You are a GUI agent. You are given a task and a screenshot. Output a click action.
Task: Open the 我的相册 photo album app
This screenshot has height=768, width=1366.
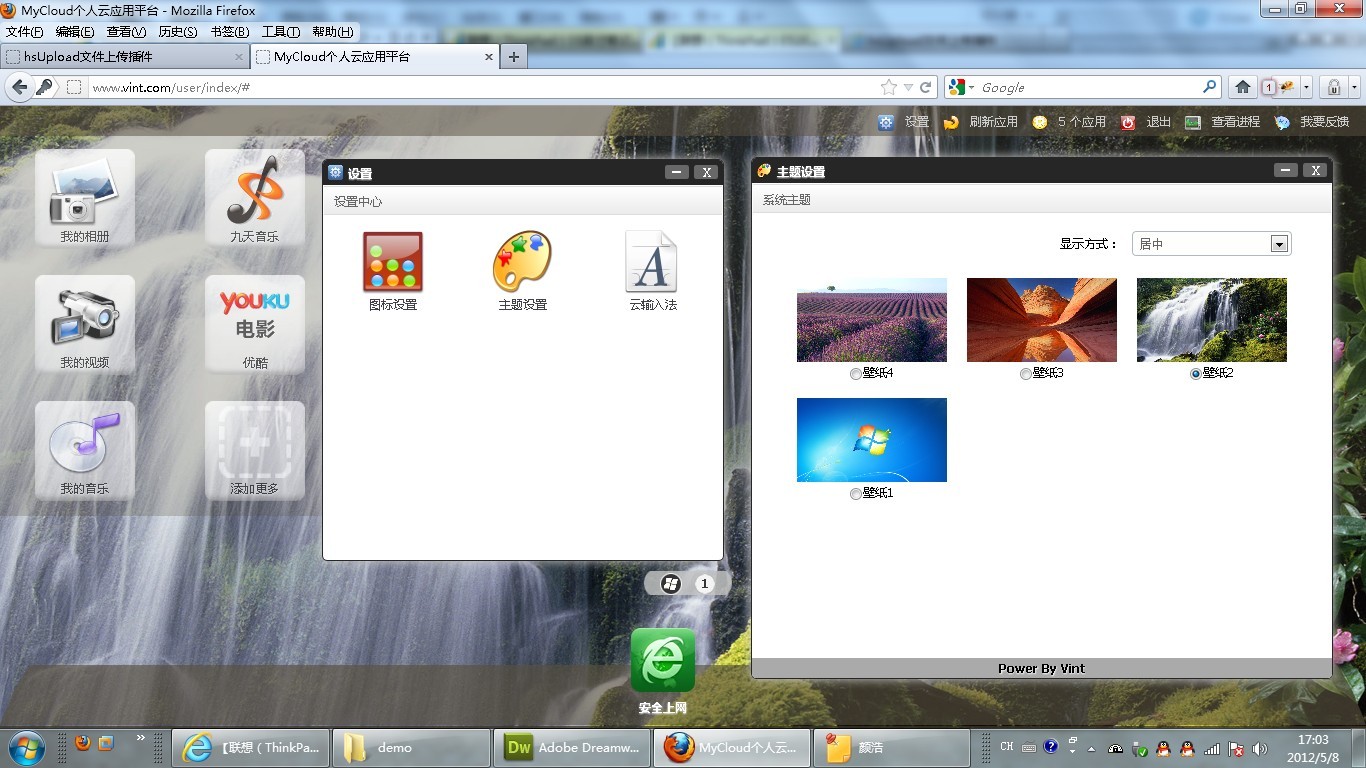[x=85, y=197]
